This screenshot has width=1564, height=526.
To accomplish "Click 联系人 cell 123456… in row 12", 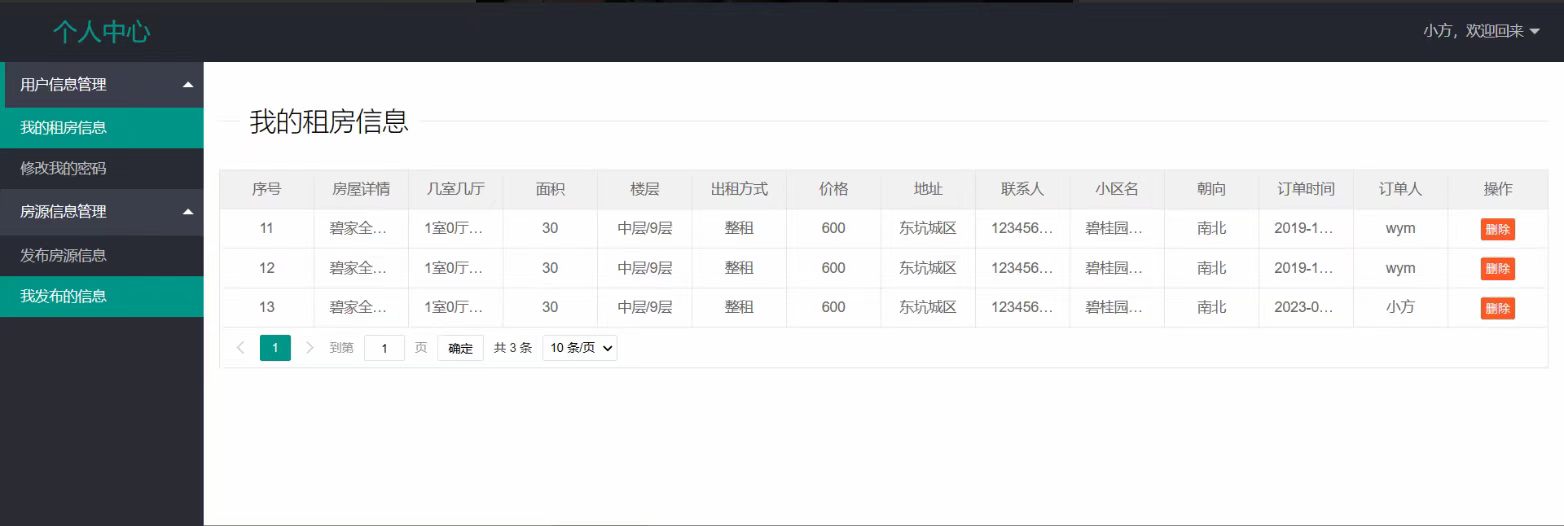I will click(x=1022, y=268).
